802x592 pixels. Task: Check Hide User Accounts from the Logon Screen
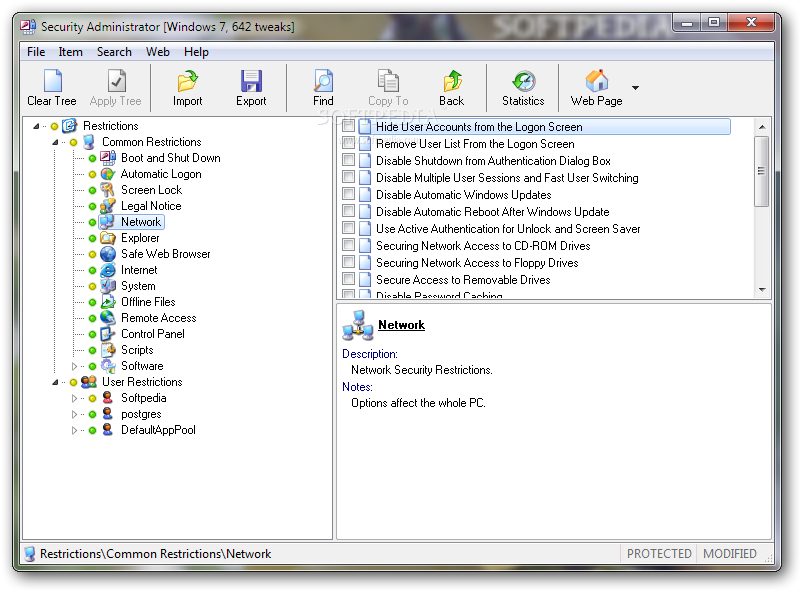pyautogui.click(x=349, y=126)
